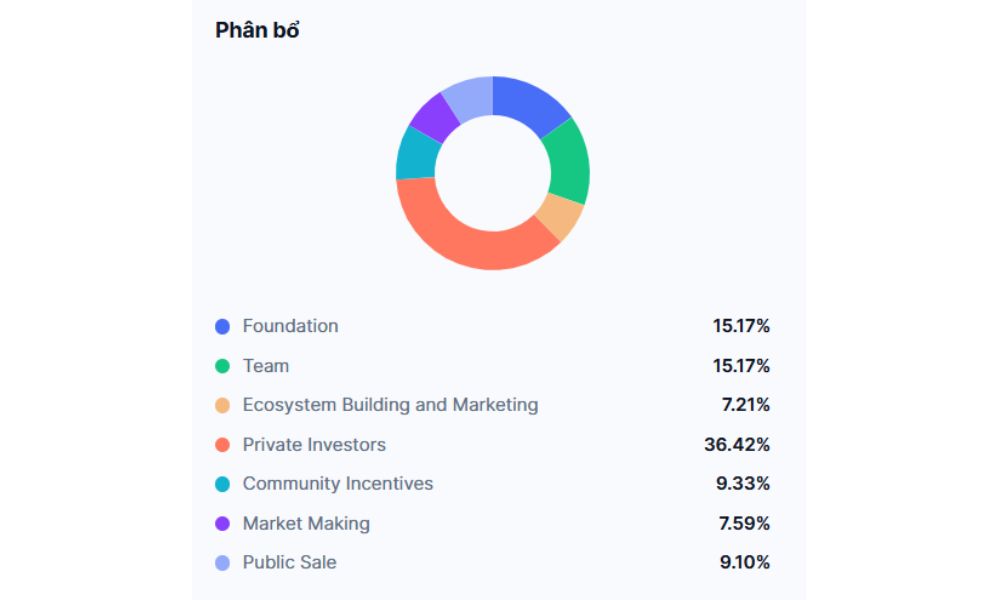Click the Phân bổ heading
This screenshot has height=600, width=1000.
[257, 31]
